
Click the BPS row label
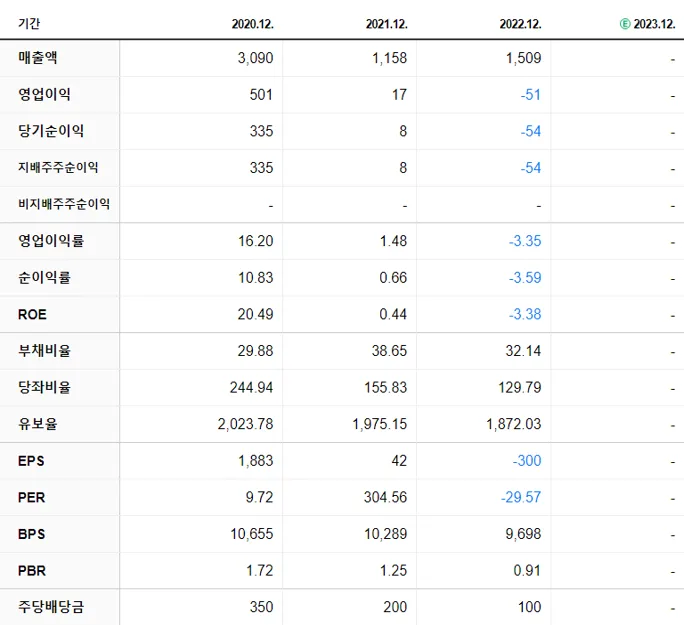tap(31, 534)
